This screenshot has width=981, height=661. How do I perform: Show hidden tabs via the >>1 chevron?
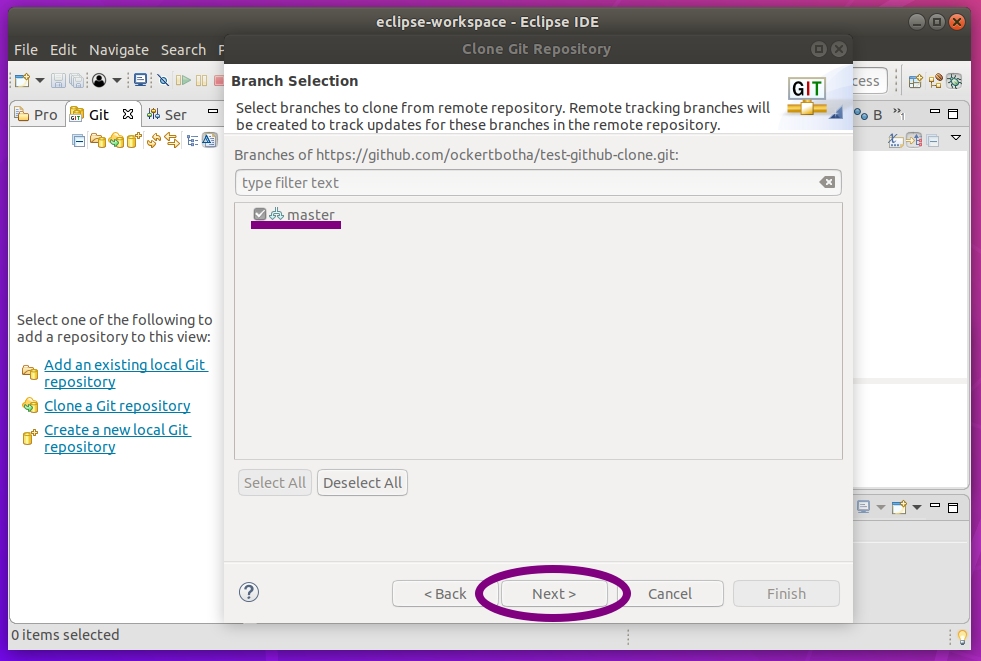(899, 113)
